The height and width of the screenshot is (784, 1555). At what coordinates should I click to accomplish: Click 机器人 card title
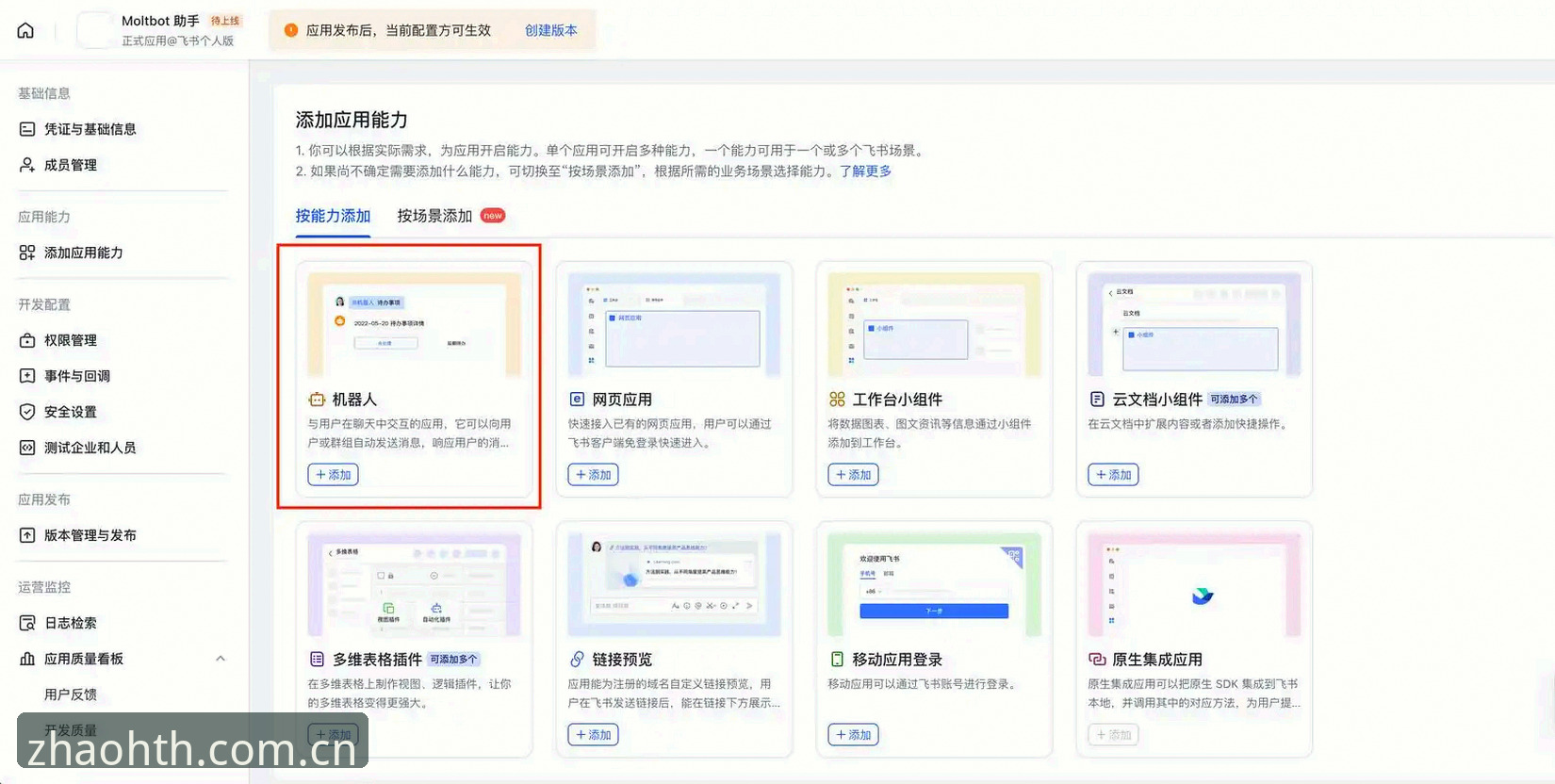pyautogui.click(x=354, y=400)
